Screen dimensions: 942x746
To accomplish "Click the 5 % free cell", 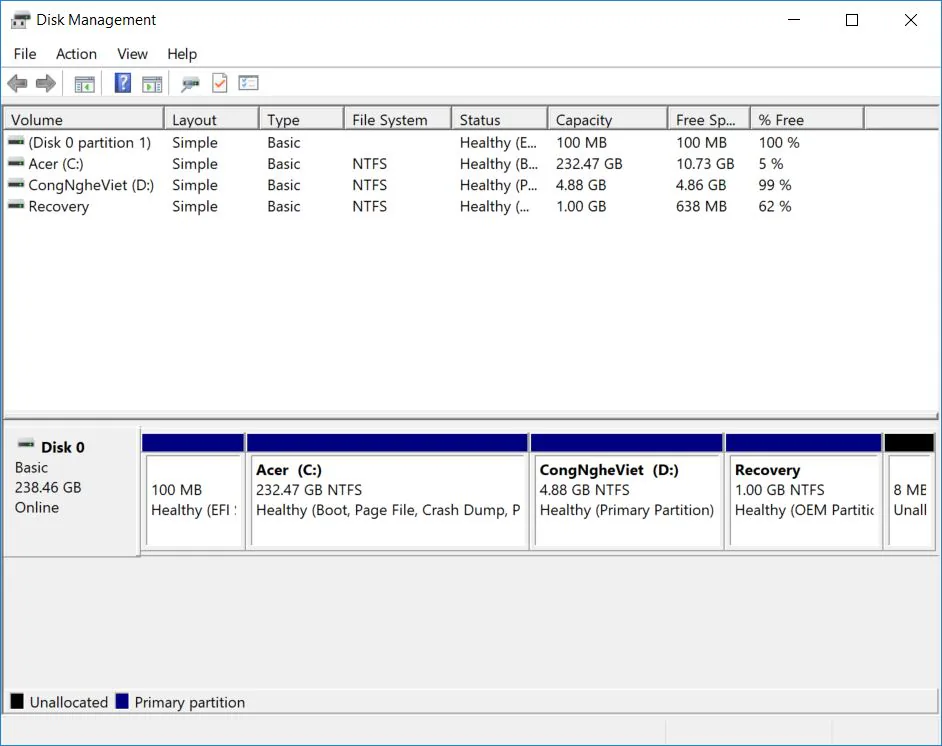I will (771, 164).
